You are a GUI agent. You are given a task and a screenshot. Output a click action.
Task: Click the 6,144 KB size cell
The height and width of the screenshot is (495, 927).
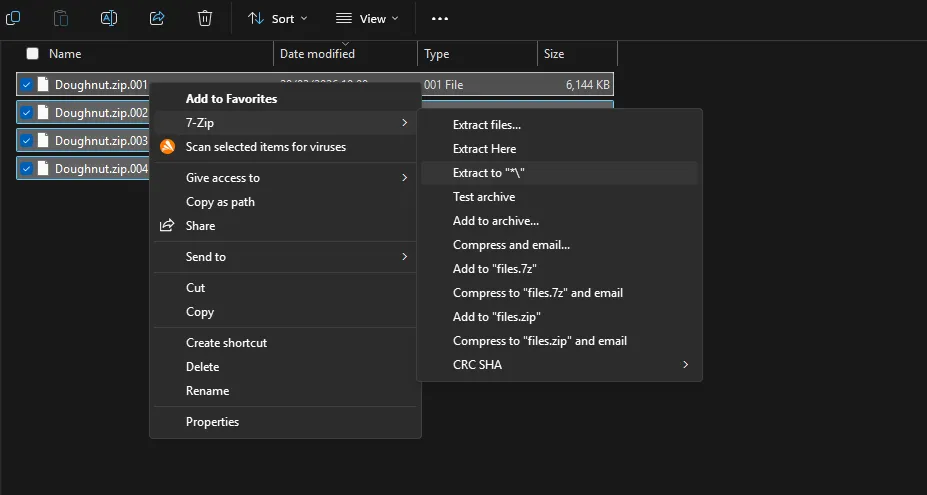[588, 85]
